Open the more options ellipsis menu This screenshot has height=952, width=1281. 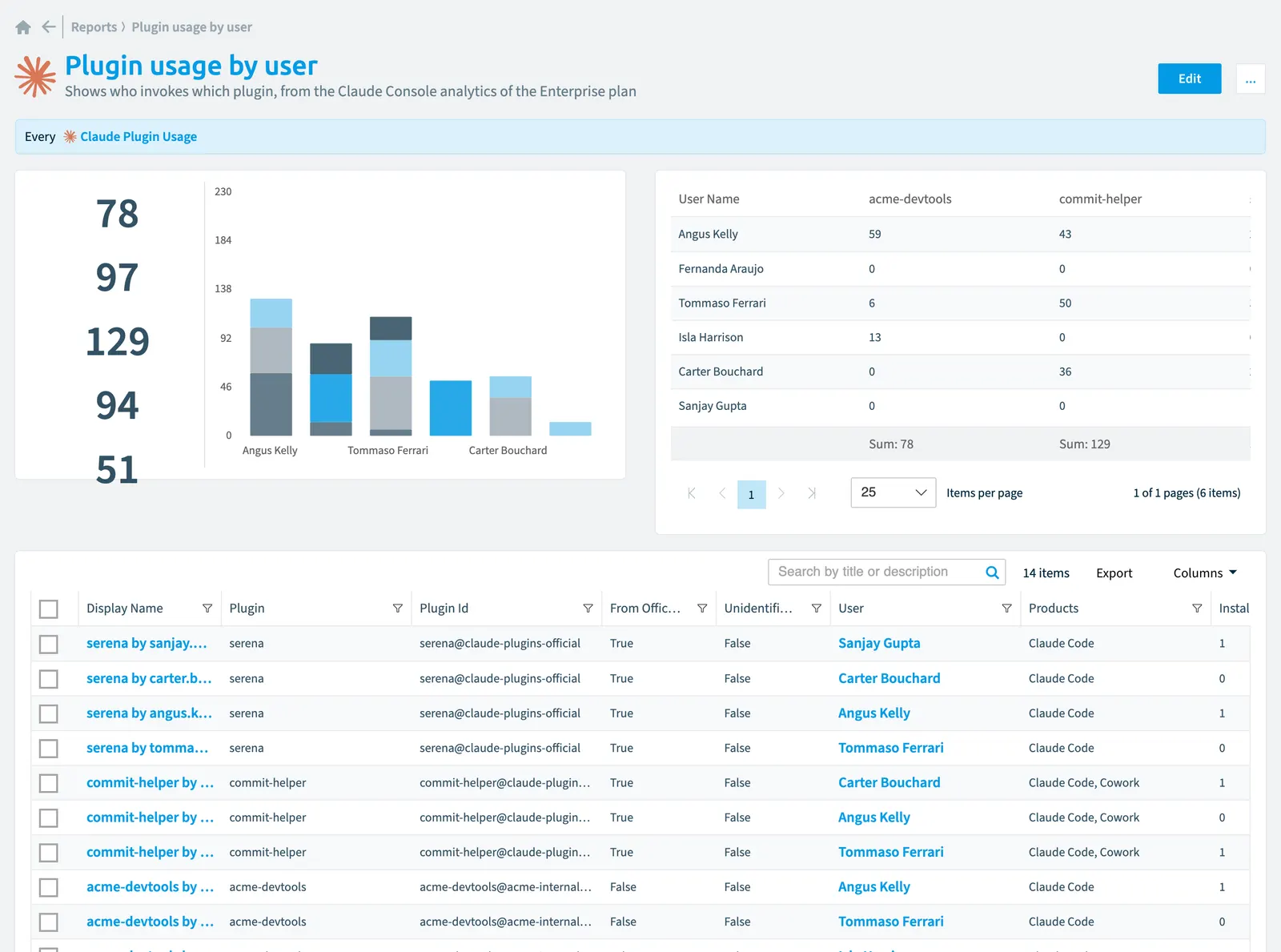coord(1251,78)
